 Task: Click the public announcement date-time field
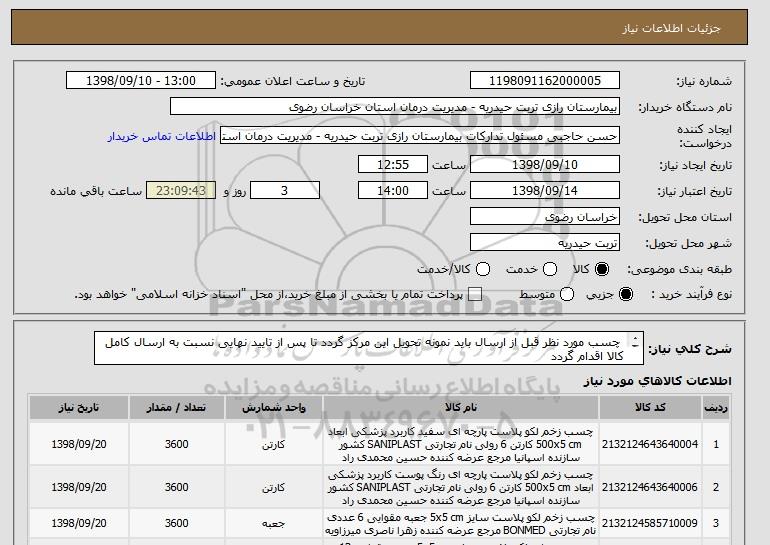click(141, 81)
